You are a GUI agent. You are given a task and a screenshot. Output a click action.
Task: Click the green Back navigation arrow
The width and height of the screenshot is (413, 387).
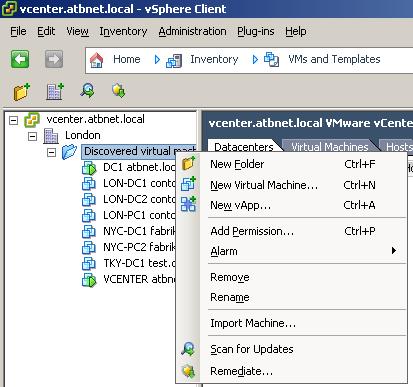(x=20, y=59)
